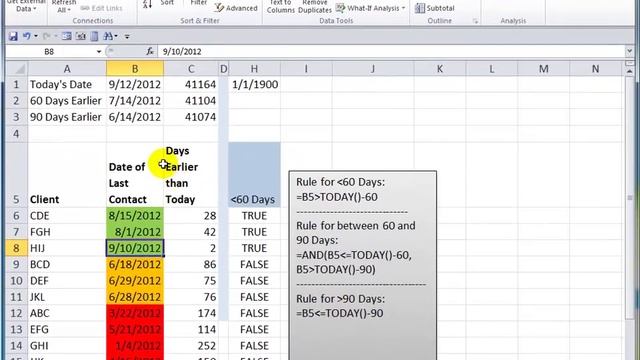Open the Undo history dropdown arrow
640x360 pixels.
(x=36, y=36)
